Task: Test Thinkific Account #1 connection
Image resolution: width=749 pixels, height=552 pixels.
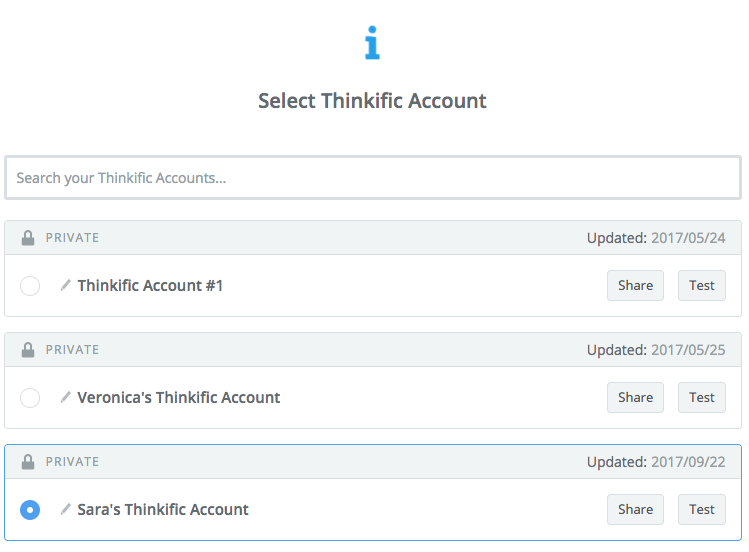Action: pyautogui.click(x=702, y=286)
